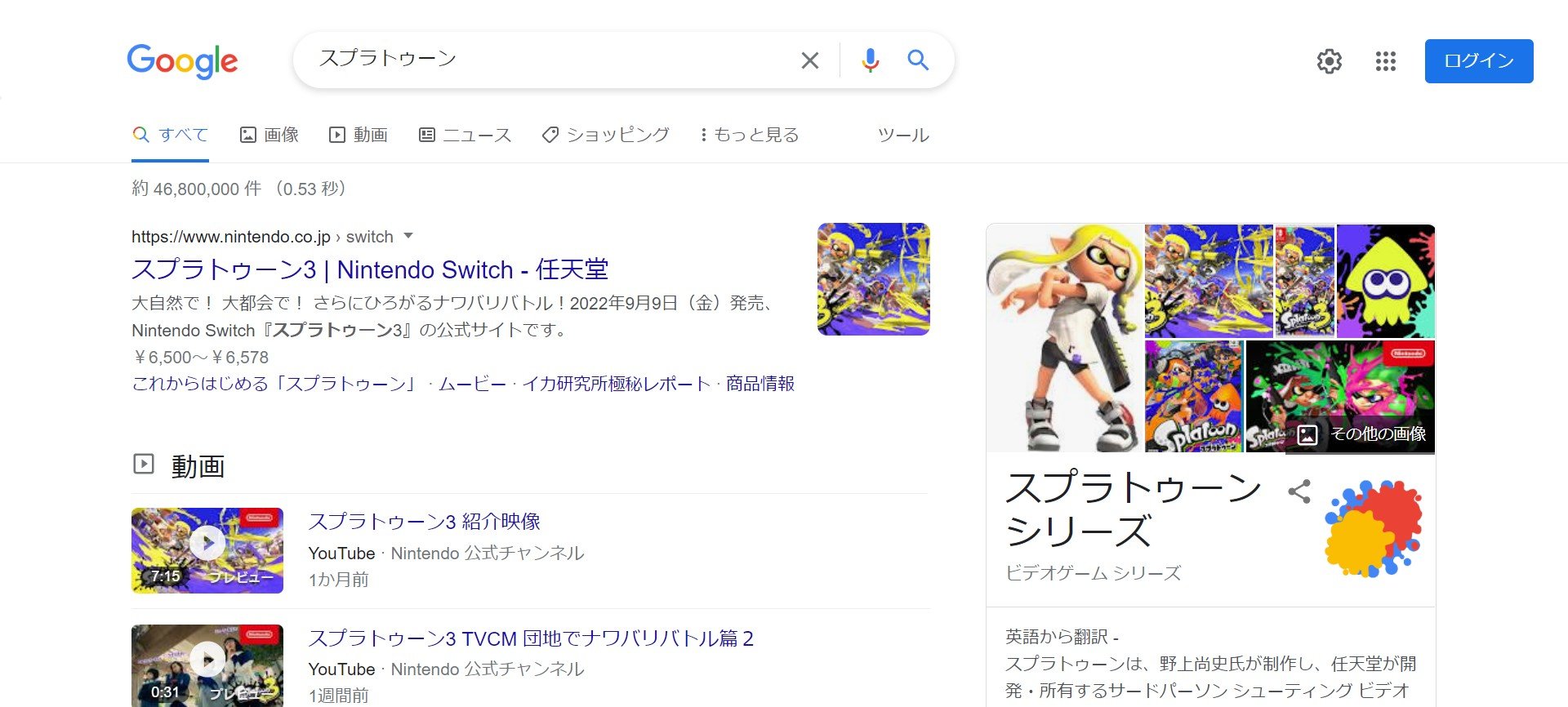The image size is (1568, 707).
Task: Clear the search box with X icon
Action: (x=809, y=60)
